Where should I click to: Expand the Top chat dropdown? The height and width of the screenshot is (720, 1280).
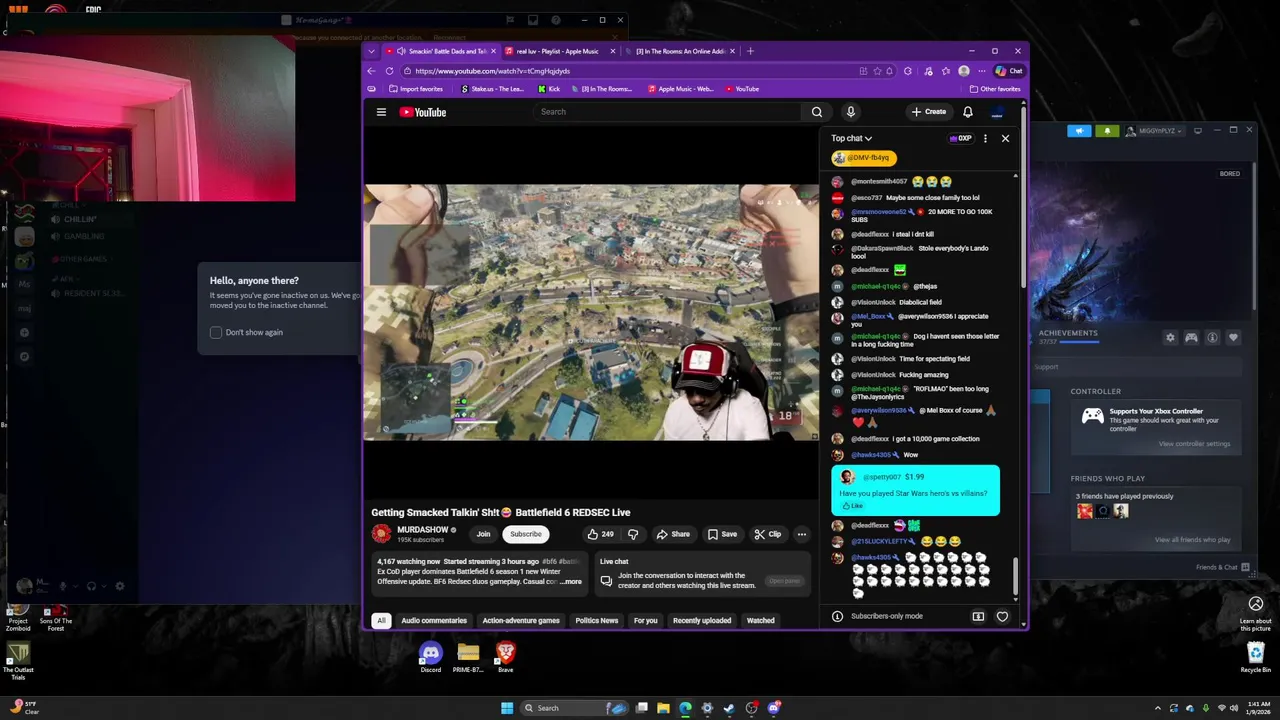tap(851, 138)
